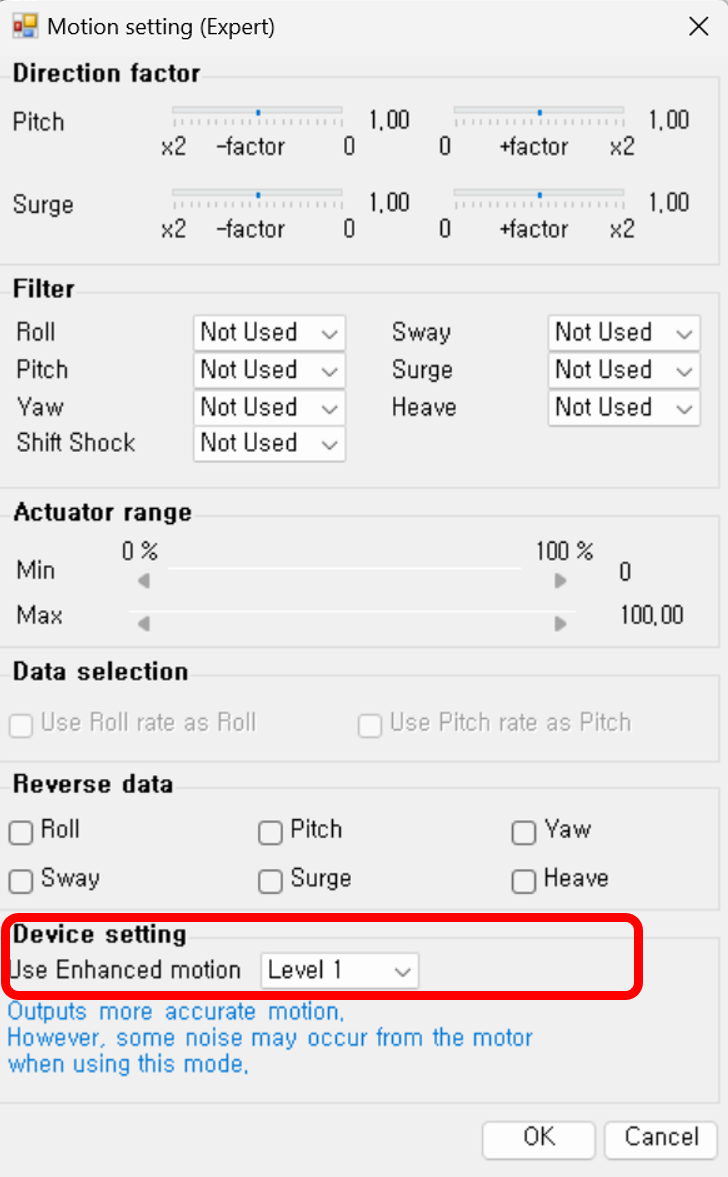Enable the Roll reverse data checkbox
The width and height of the screenshot is (728, 1177).
click(x=21, y=832)
